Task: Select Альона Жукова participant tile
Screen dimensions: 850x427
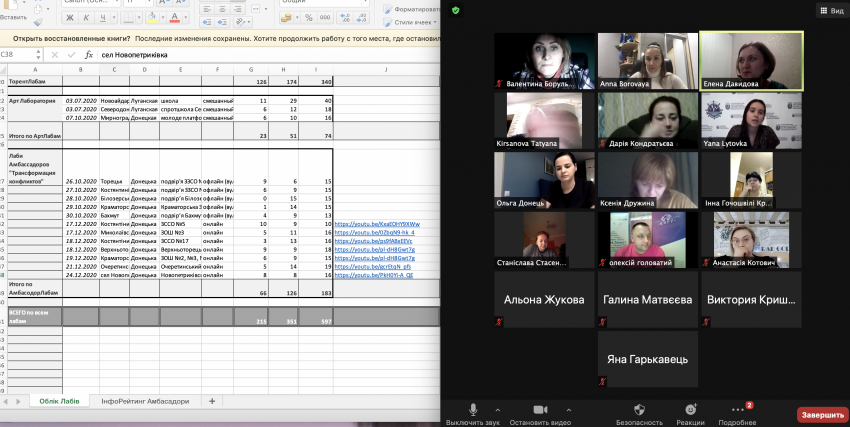Action: pos(544,299)
